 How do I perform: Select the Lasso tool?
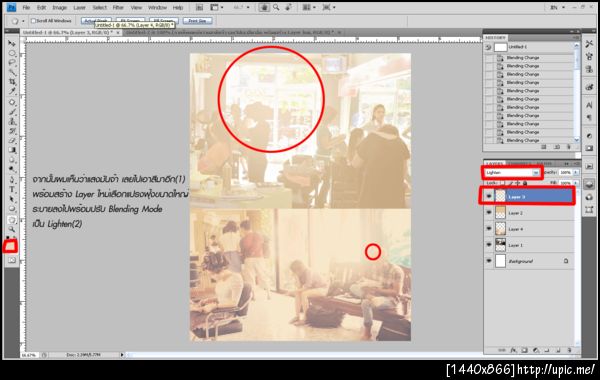pyautogui.click(x=12, y=63)
